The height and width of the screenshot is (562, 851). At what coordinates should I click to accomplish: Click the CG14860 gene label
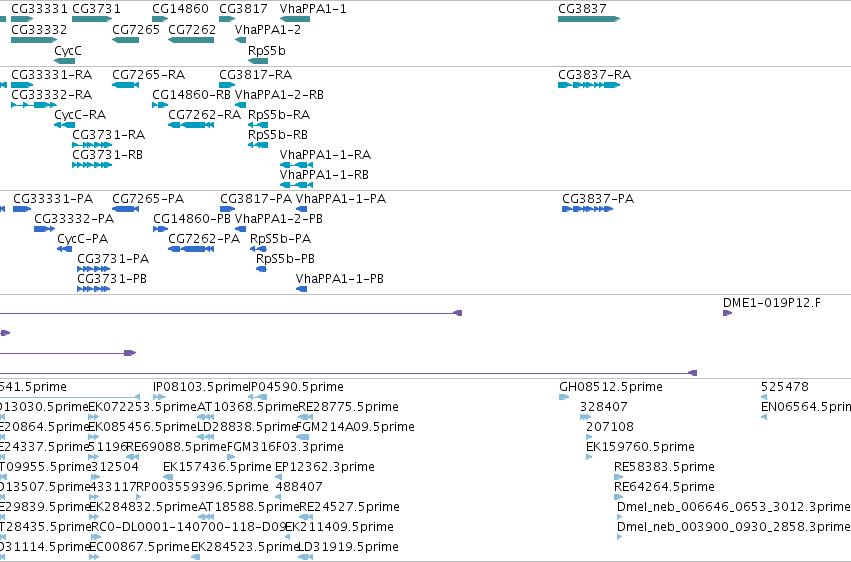(180, 9)
